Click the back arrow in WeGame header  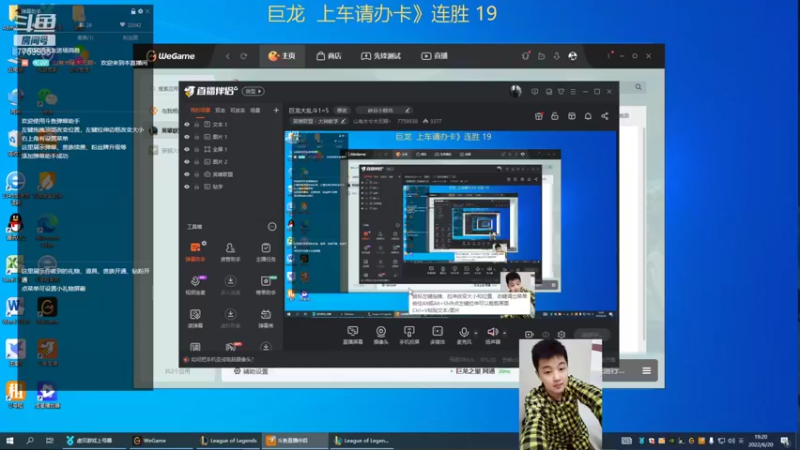pos(228,56)
